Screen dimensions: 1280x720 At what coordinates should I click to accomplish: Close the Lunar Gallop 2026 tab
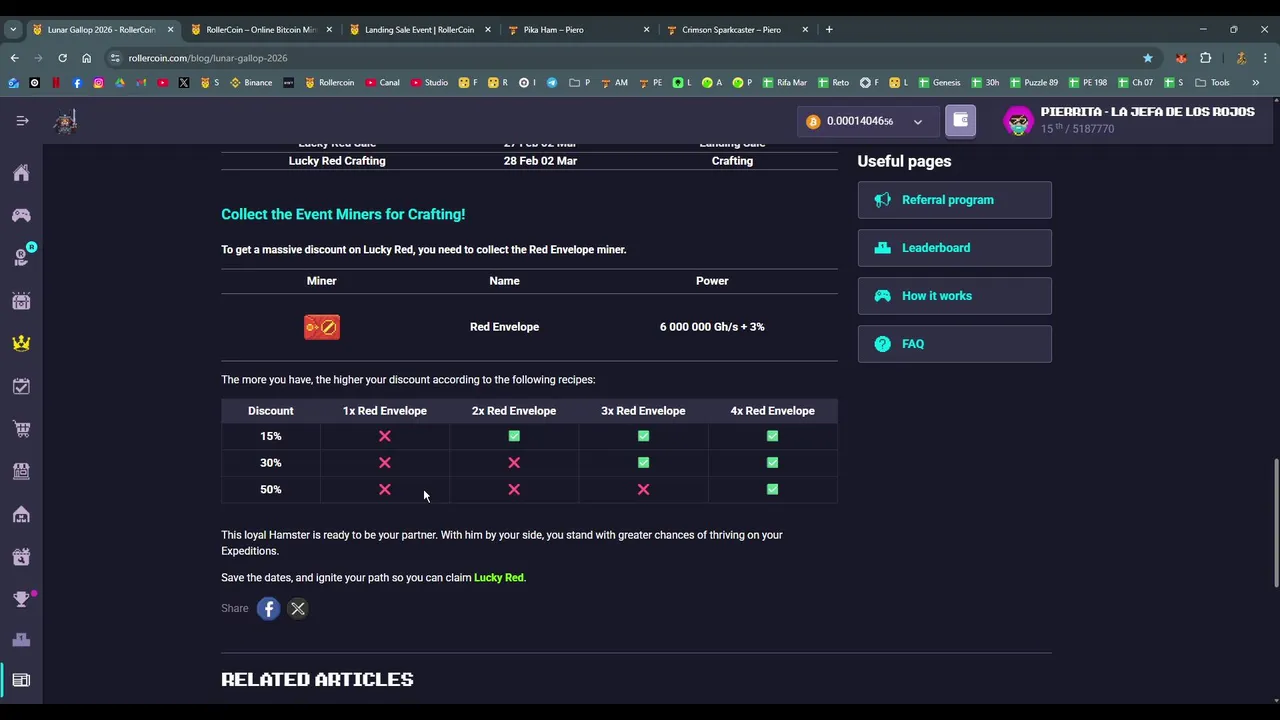point(170,30)
